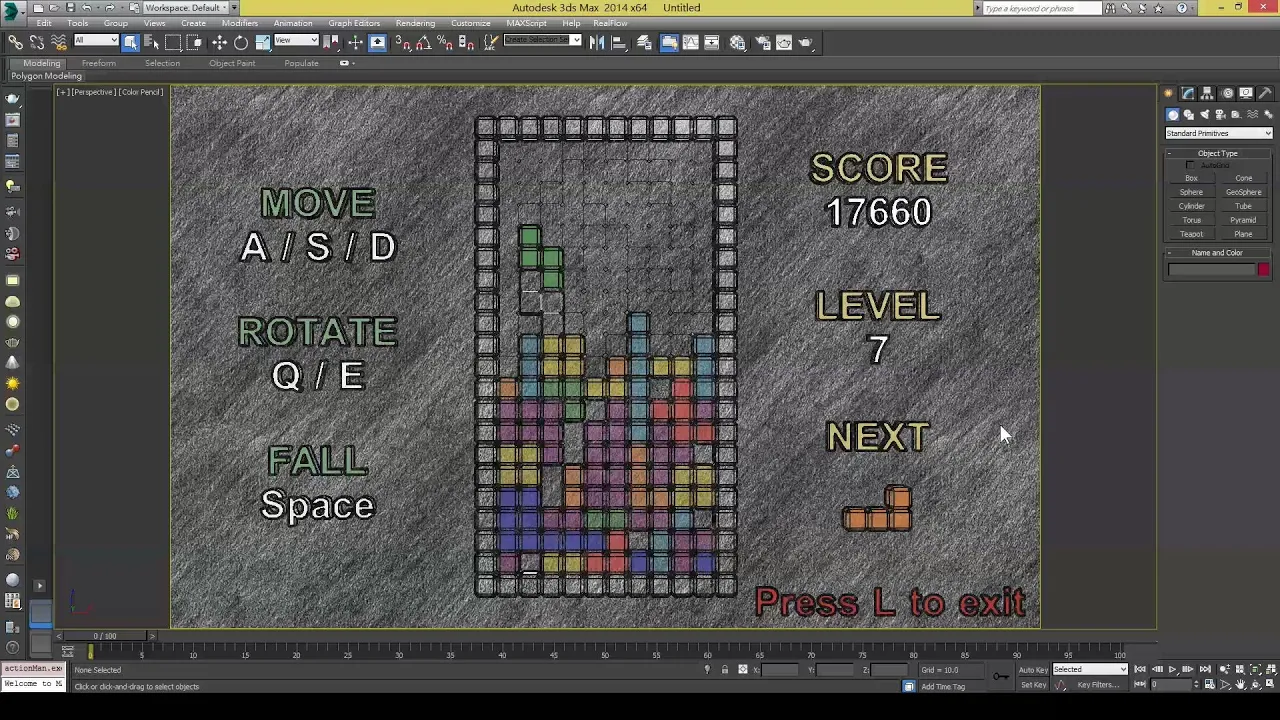Click the Mirror tool icon
1280x720 pixels.
tap(596, 42)
